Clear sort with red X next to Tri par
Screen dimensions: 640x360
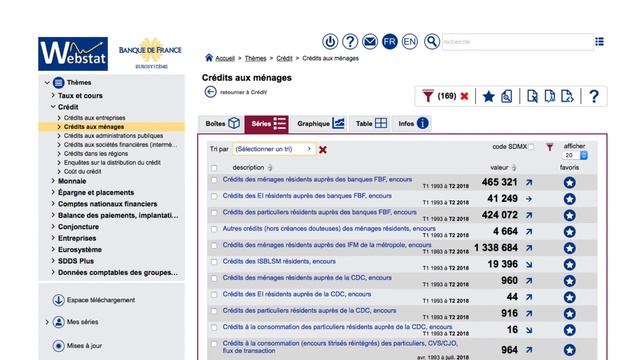pyautogui.click(x=322, y=150)
